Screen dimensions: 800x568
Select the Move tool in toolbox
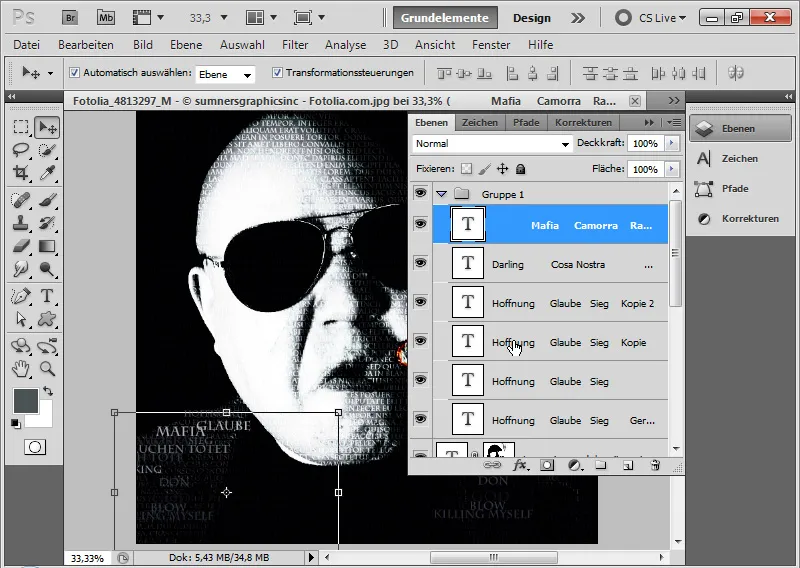click(x=47, y=127)
